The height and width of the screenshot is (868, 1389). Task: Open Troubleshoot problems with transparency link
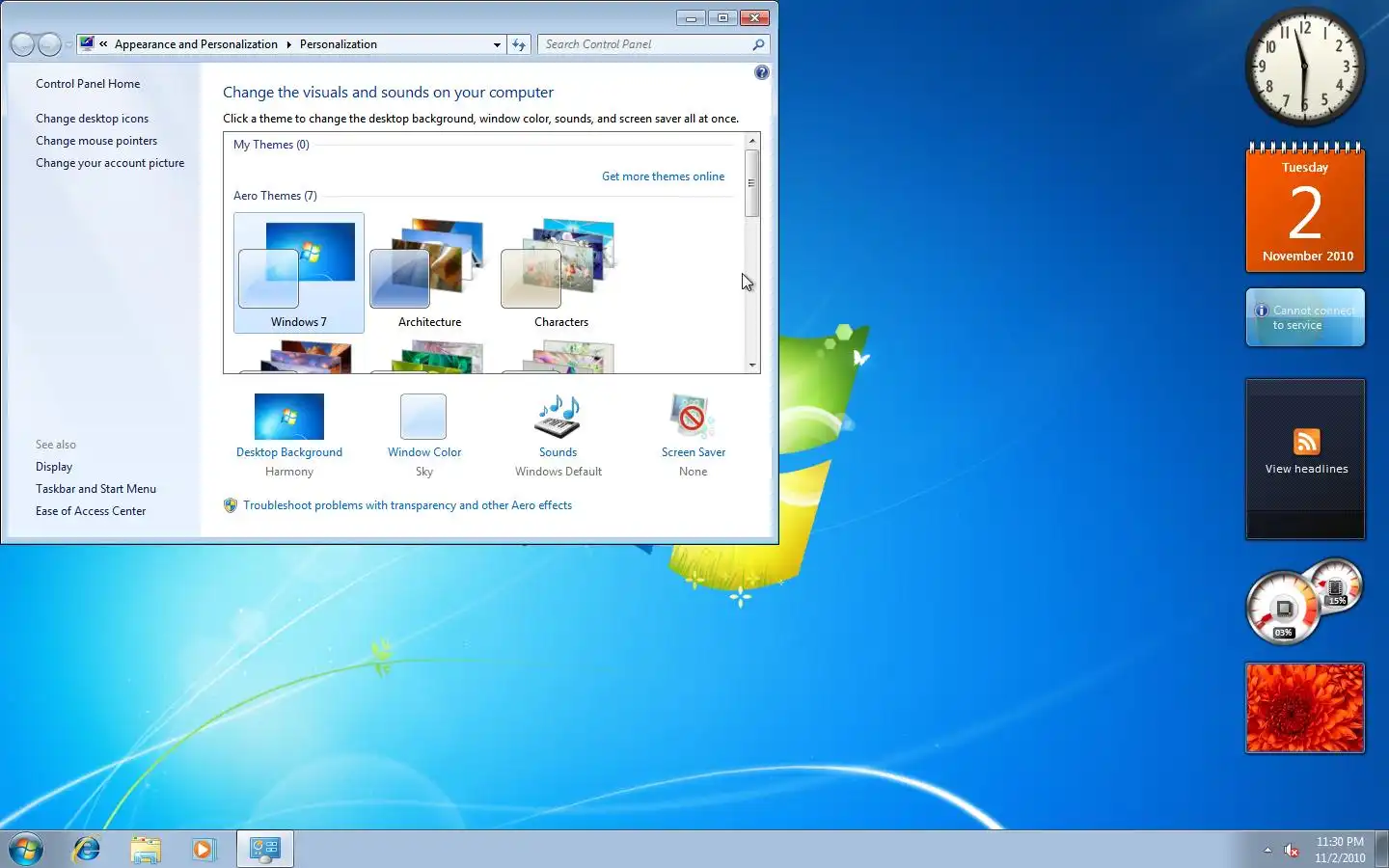407,505
